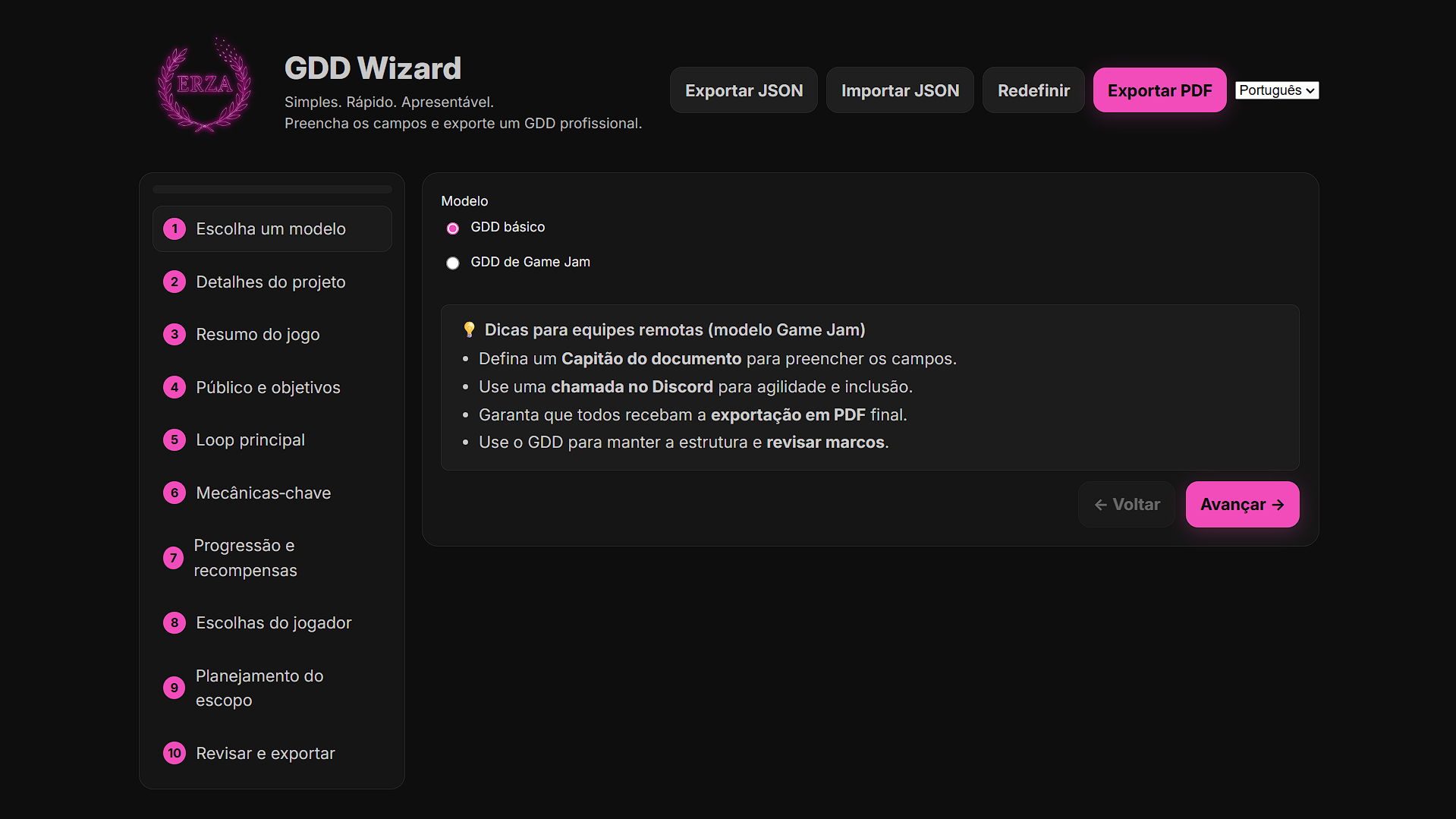Click the Redefinir button
The width and height of the screenshot is (1456, 819).
point(1033,90)
